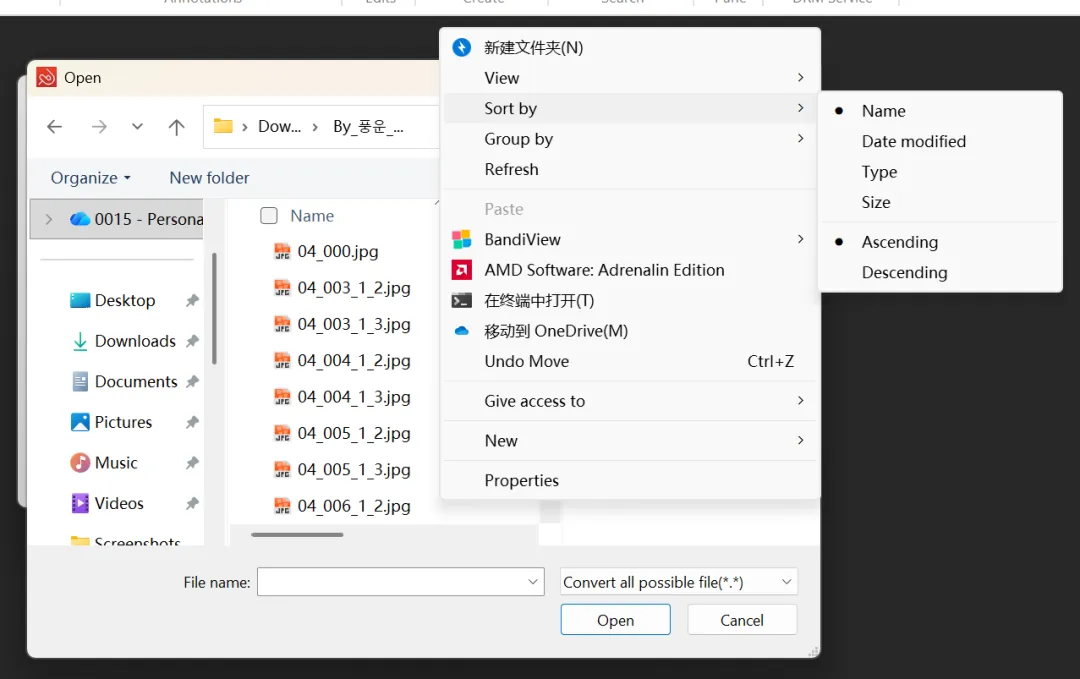Open the Organize dropdown
The image size is (1080, 679).
(x=90, y=178)
